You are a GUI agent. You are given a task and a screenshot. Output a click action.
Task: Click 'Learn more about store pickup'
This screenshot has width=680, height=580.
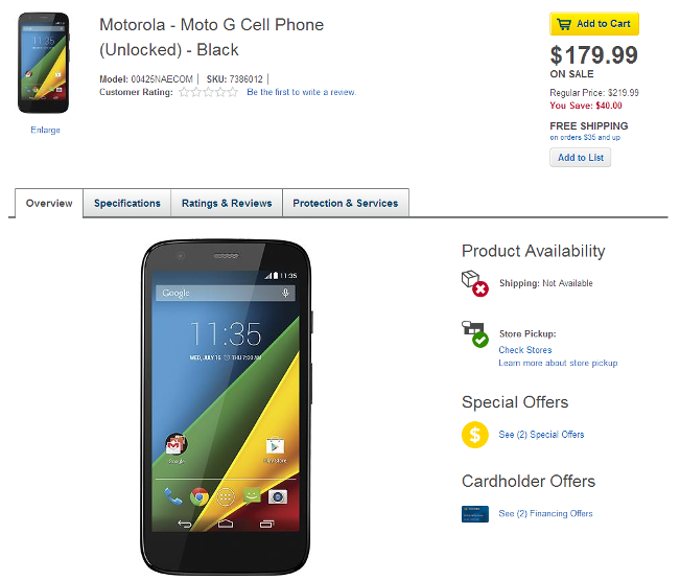(558, 363)
